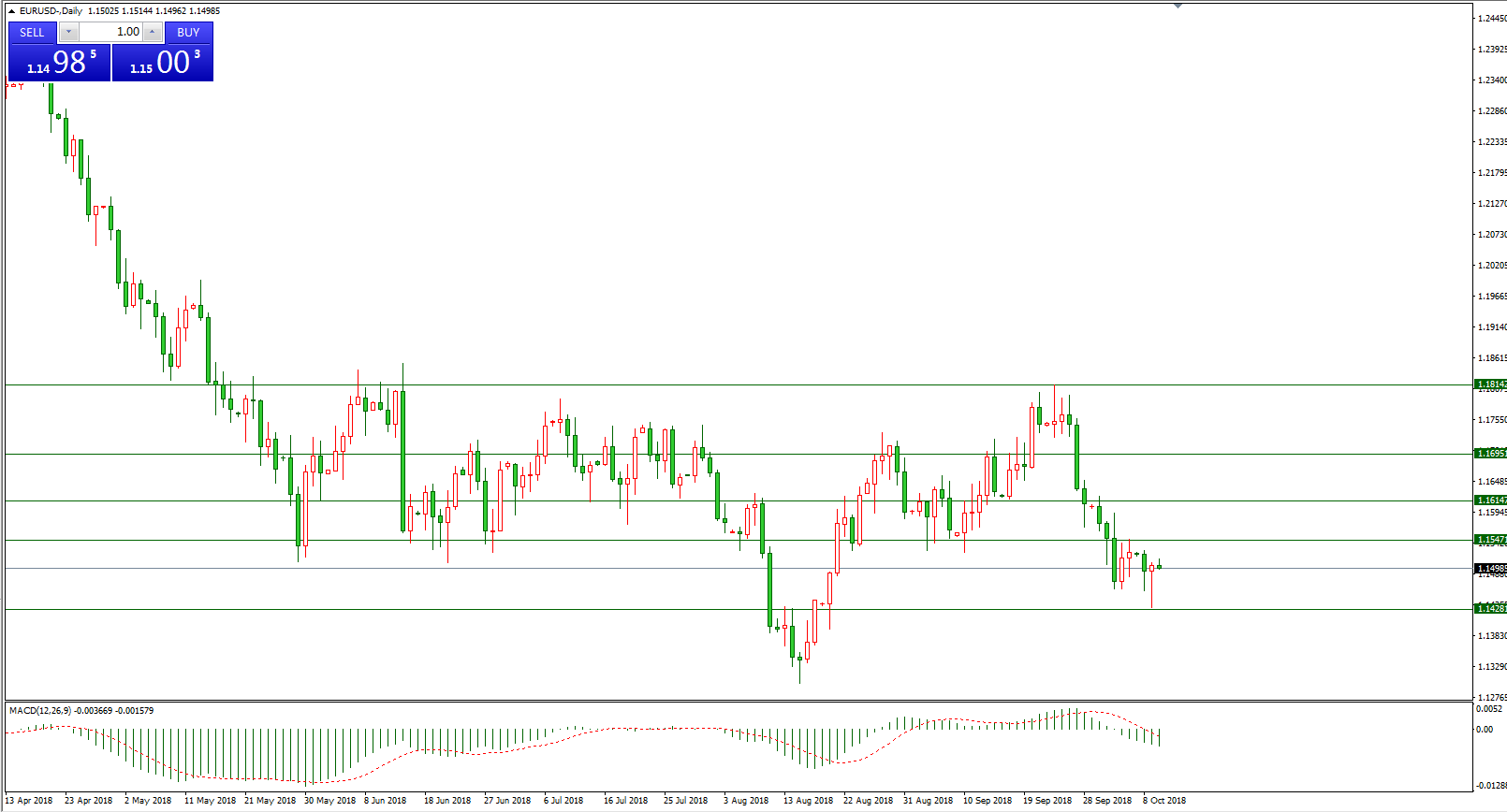Select the horizontal line price tag 1.1547
This screenshot has height=812, width=1507.
pyautogui.click(x=1490, y=540)
